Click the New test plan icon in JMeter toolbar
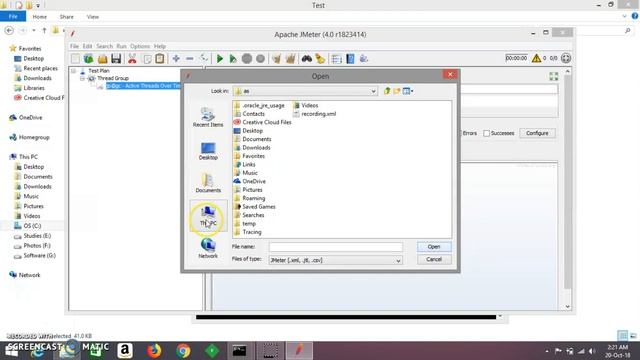This screenshot has height=360, width=640. [x=76, y=58]
